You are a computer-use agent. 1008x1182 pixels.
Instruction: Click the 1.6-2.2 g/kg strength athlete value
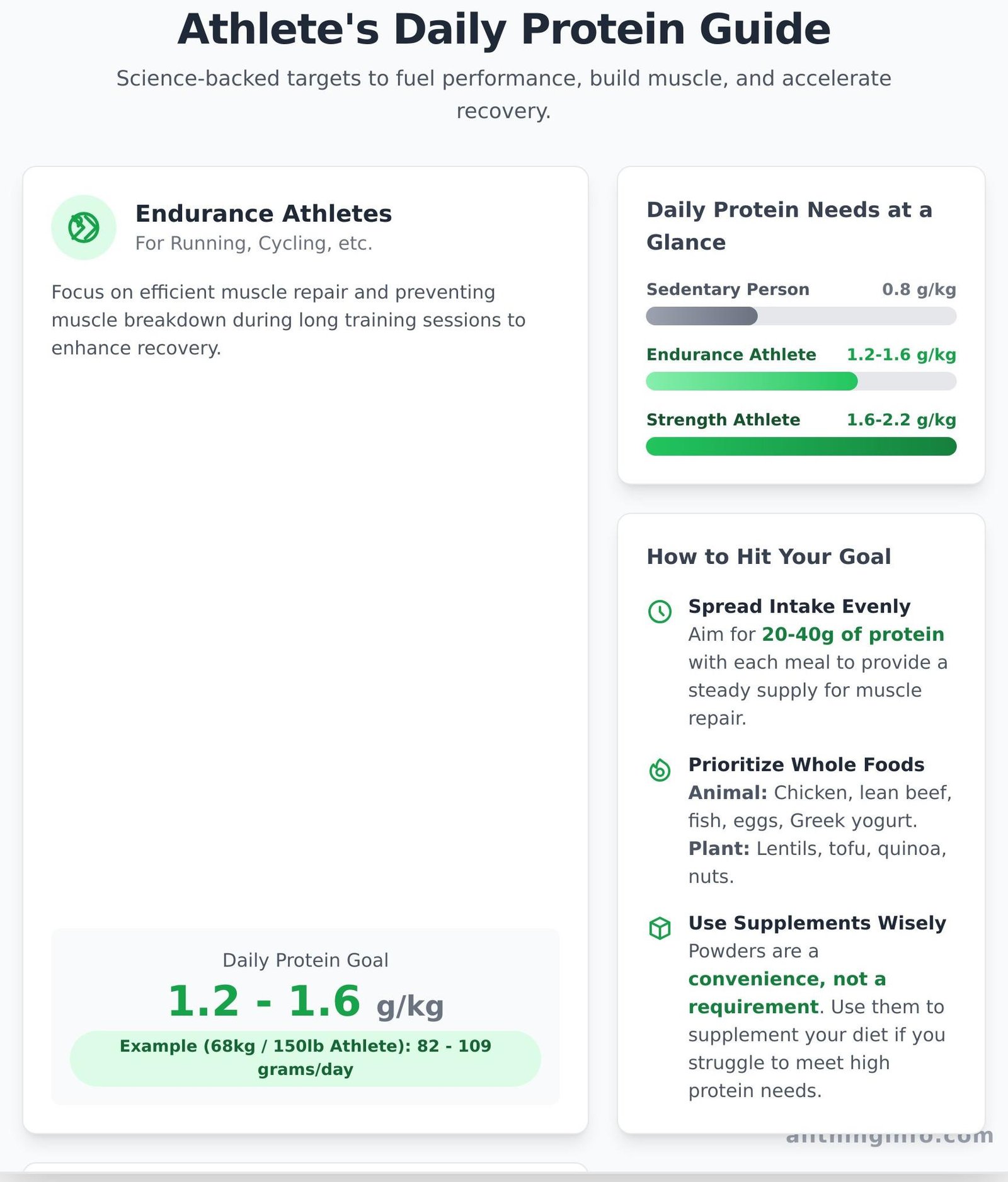901,420
